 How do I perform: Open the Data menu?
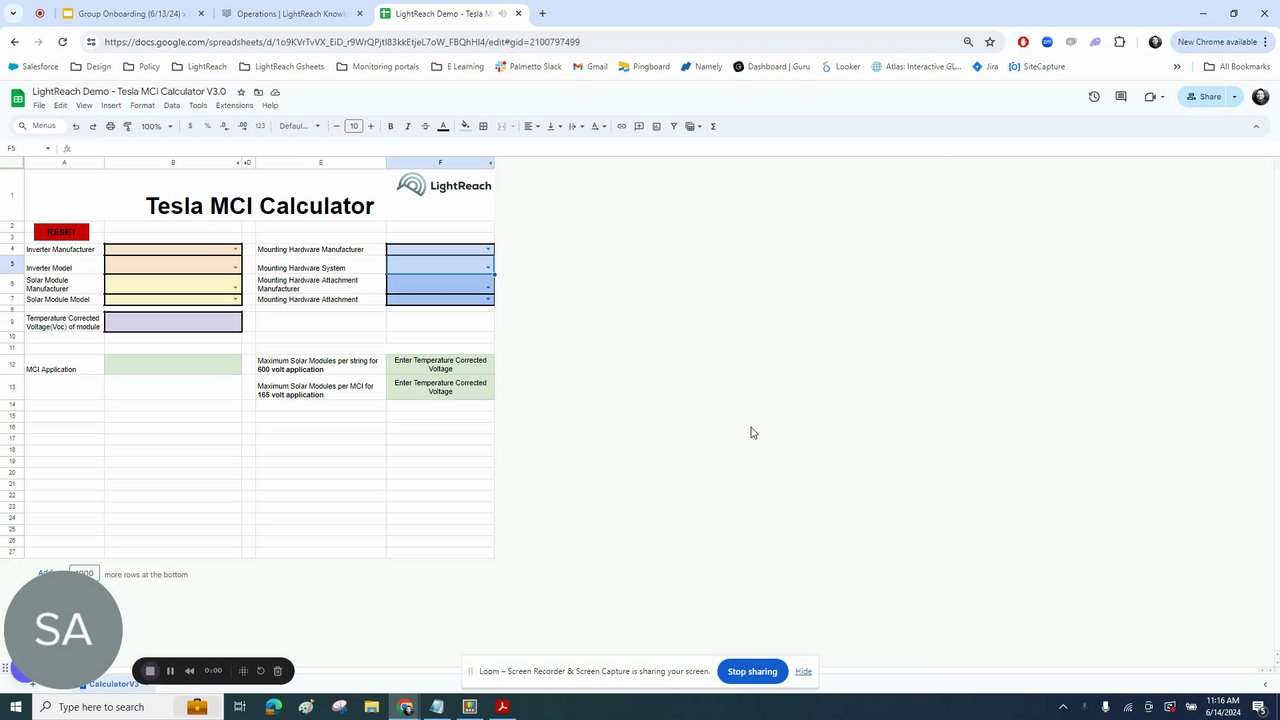click(172, 105)
